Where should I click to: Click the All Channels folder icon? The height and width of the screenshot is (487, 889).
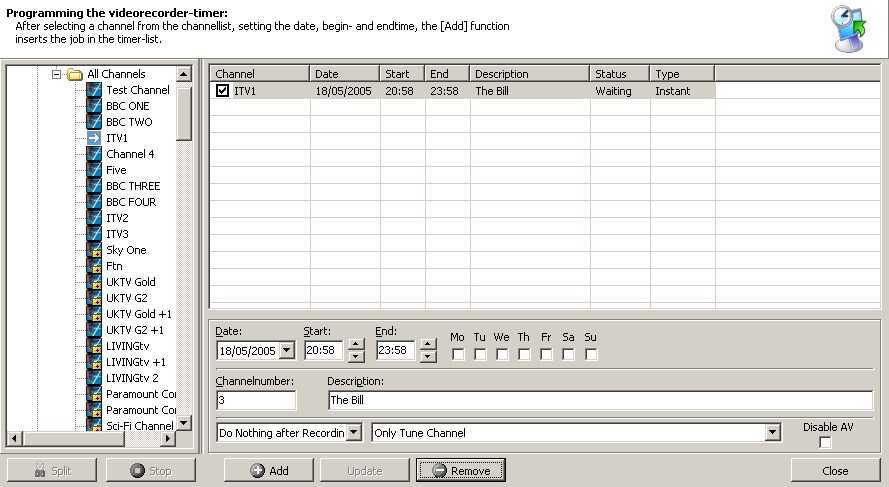[x=75, y=74]
